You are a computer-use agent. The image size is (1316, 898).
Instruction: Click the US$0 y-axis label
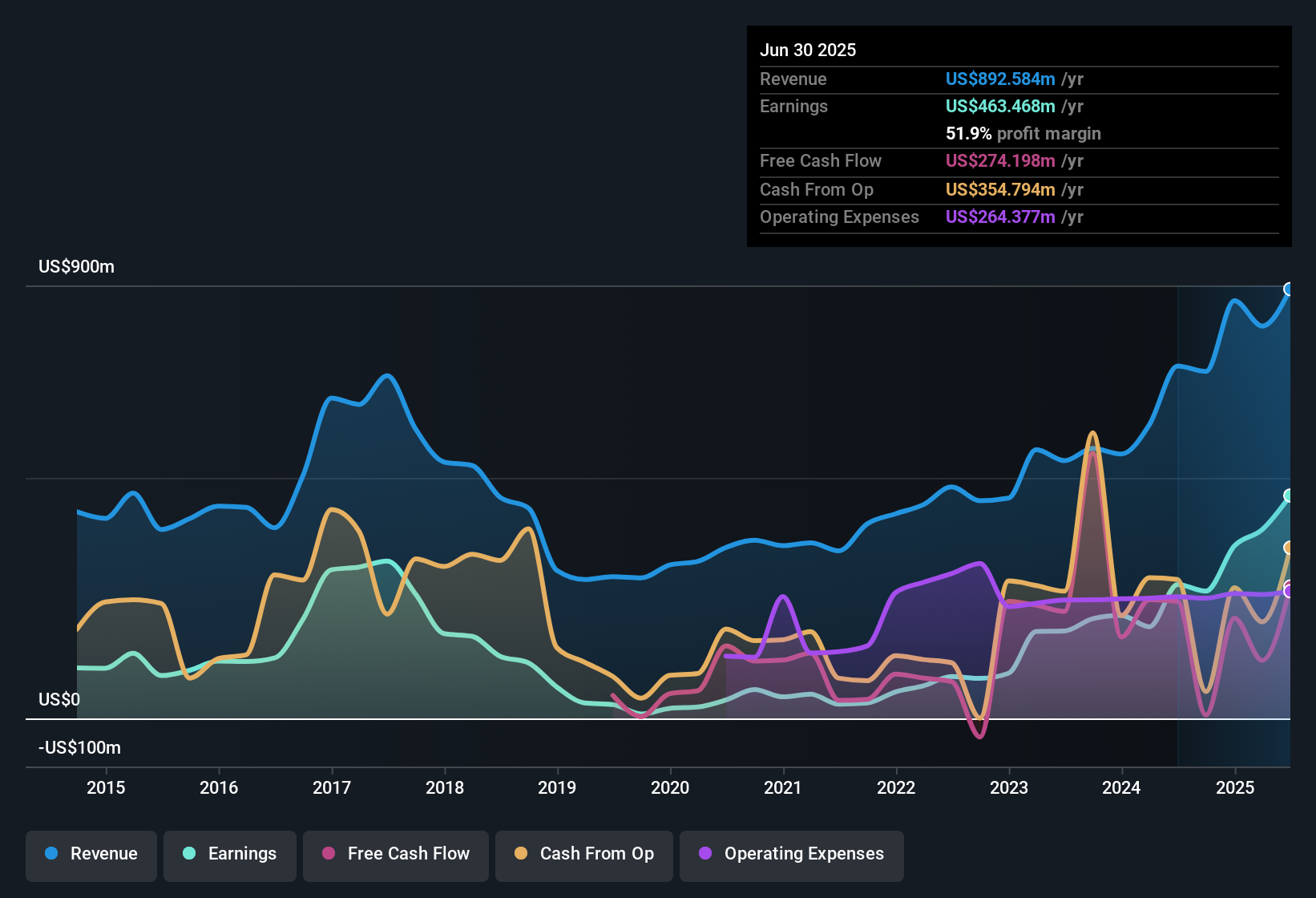[59, 699]
